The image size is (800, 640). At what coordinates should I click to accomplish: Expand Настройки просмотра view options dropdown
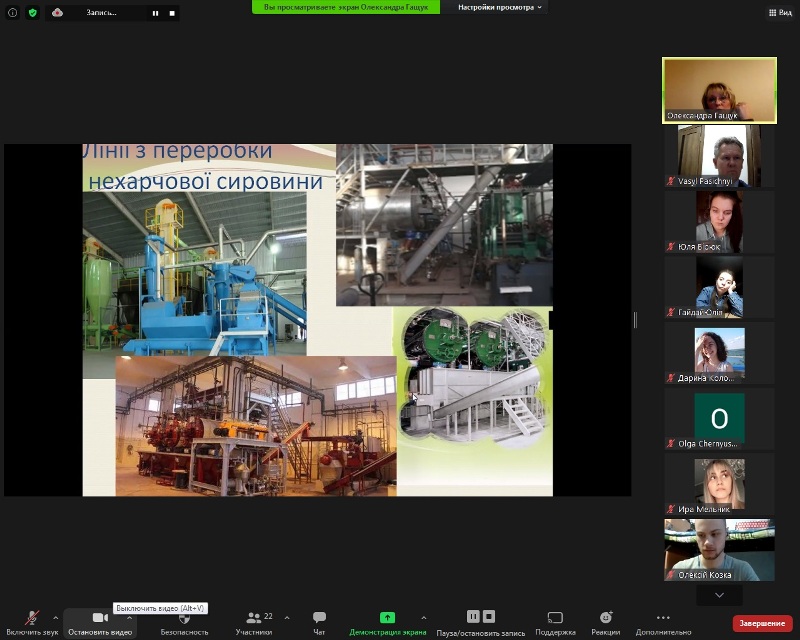500,7
